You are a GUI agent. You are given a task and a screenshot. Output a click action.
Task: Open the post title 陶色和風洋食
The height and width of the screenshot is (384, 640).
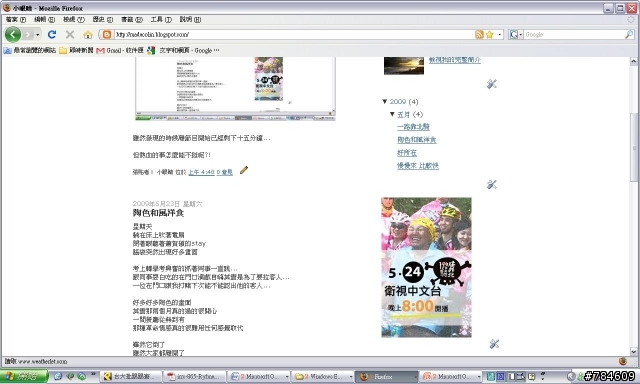pyautogui.click(x=158, y=213)
